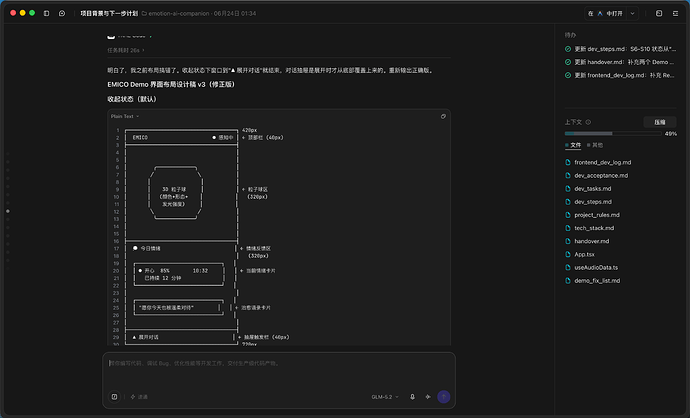Click the green macOS fullscreen window button
690x418 pixels.
tap(32, 13)
